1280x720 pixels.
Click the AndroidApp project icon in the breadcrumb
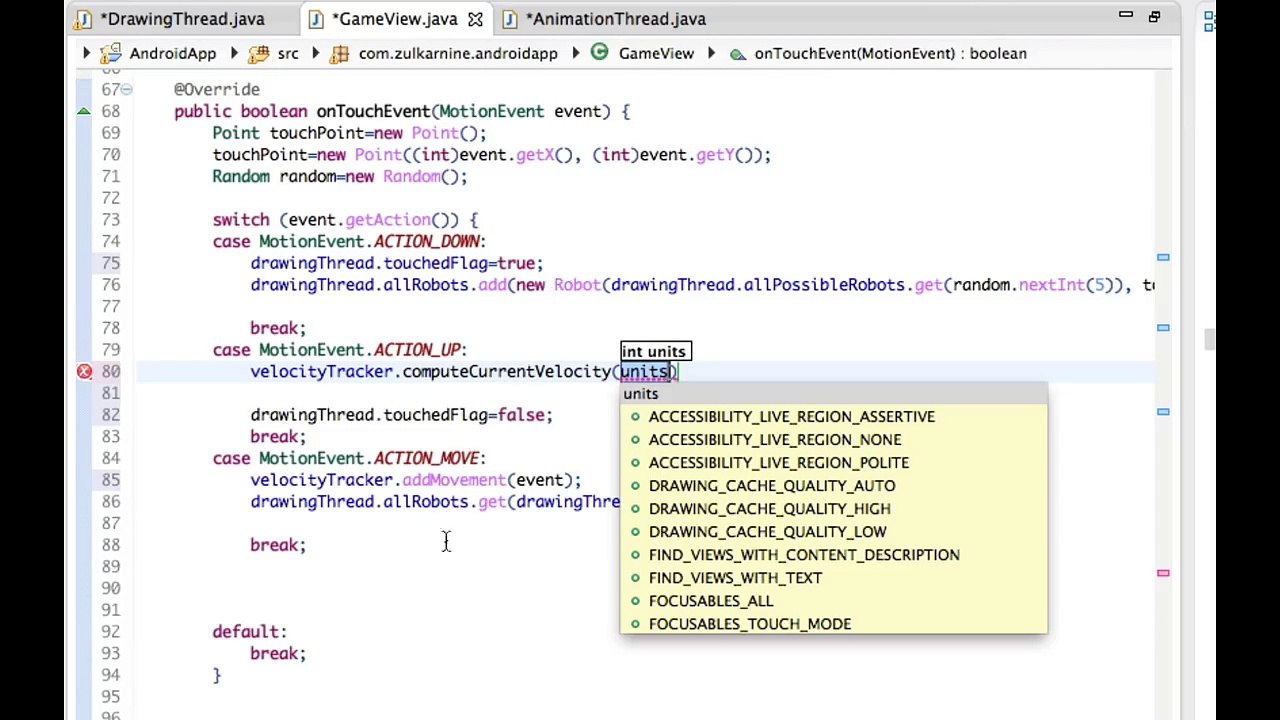click(110, 53)
